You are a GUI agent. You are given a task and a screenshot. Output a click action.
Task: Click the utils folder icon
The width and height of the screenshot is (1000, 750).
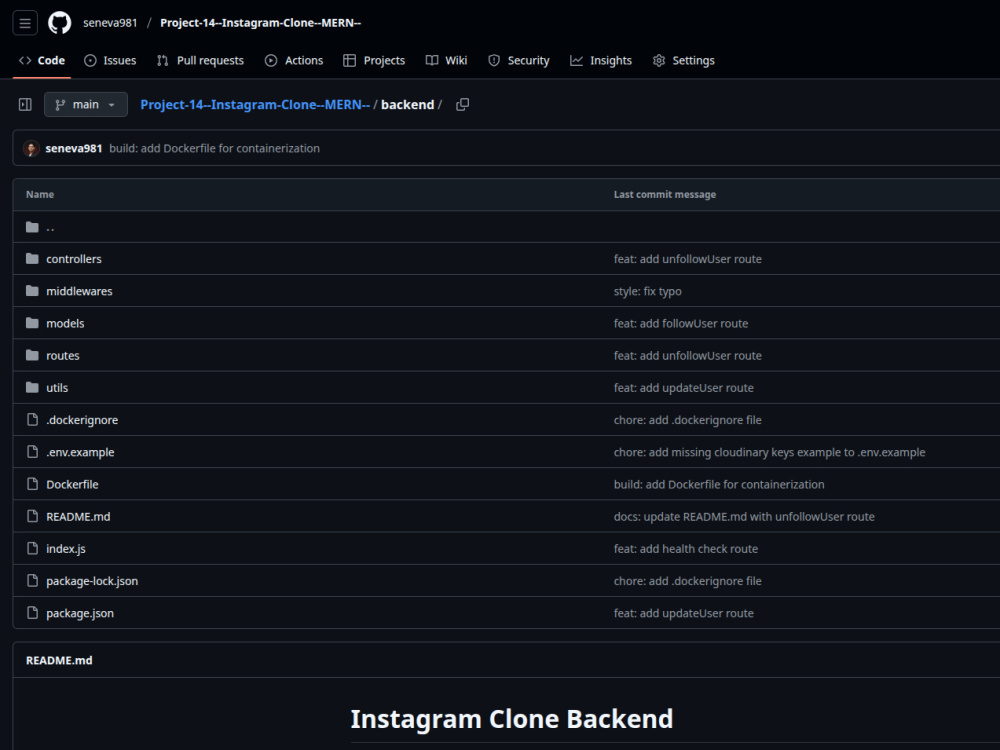pos(33,388)
